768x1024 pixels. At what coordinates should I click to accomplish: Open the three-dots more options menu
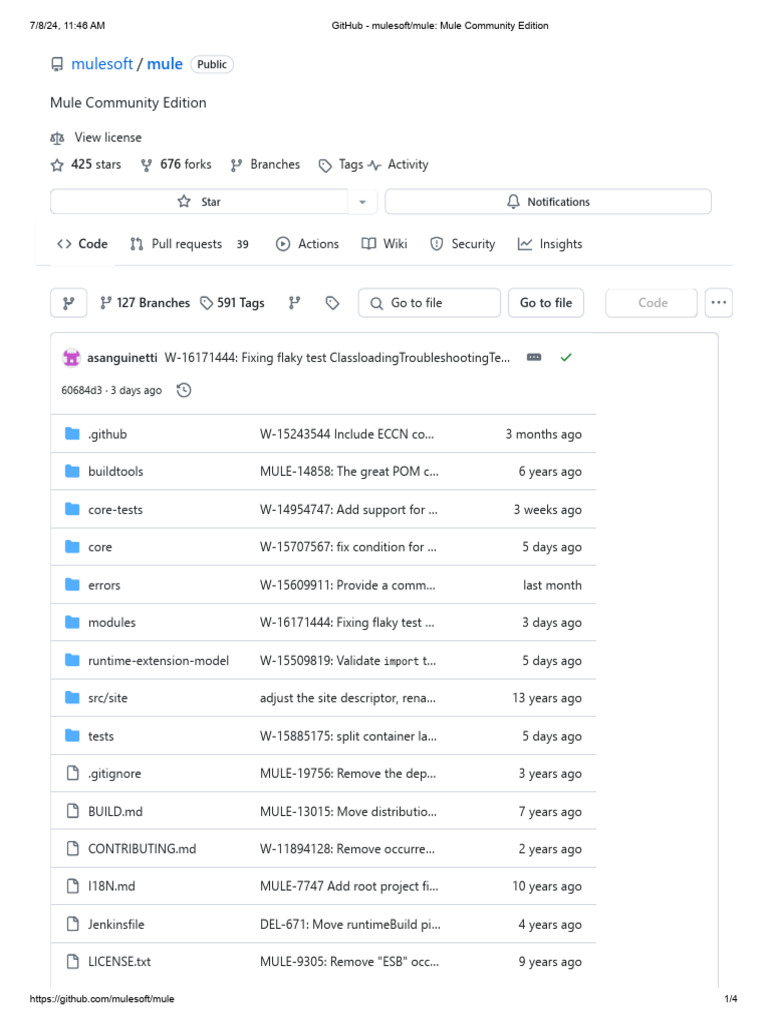pyautogui.click(x=719, y=303)
